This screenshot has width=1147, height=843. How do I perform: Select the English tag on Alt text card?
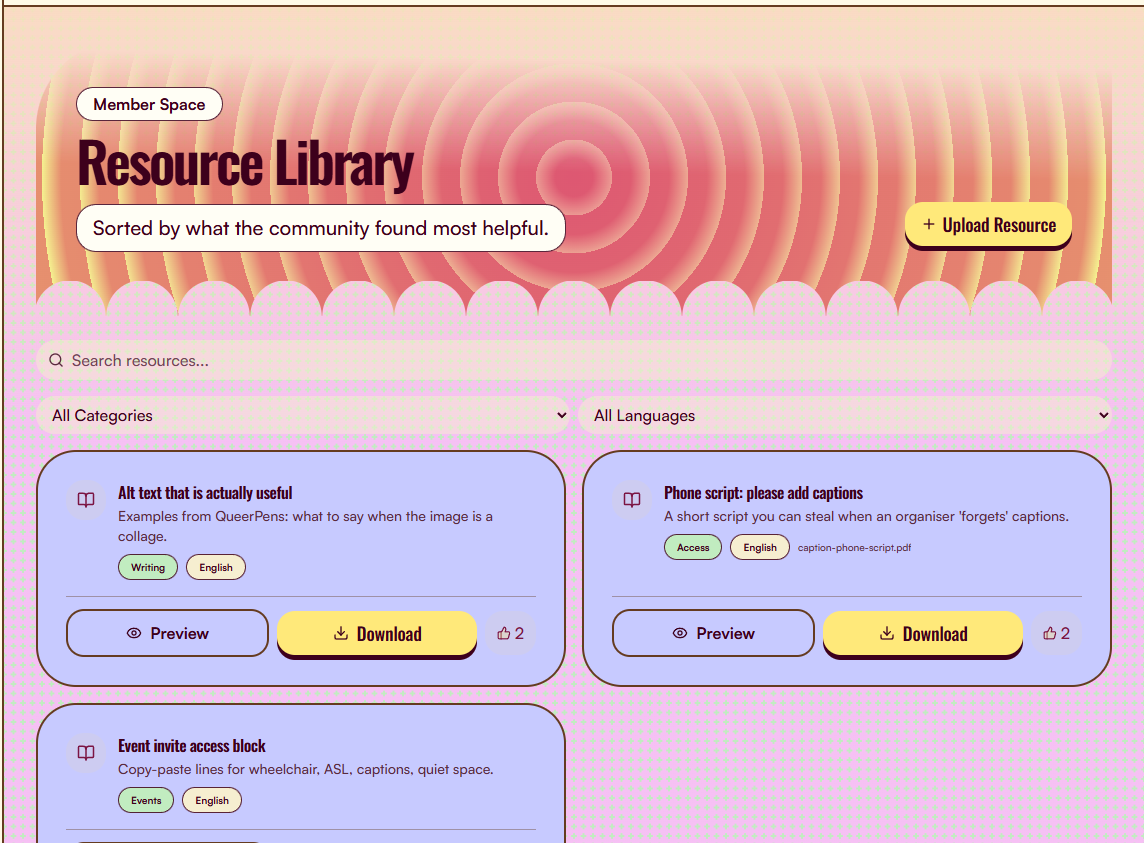216,567
